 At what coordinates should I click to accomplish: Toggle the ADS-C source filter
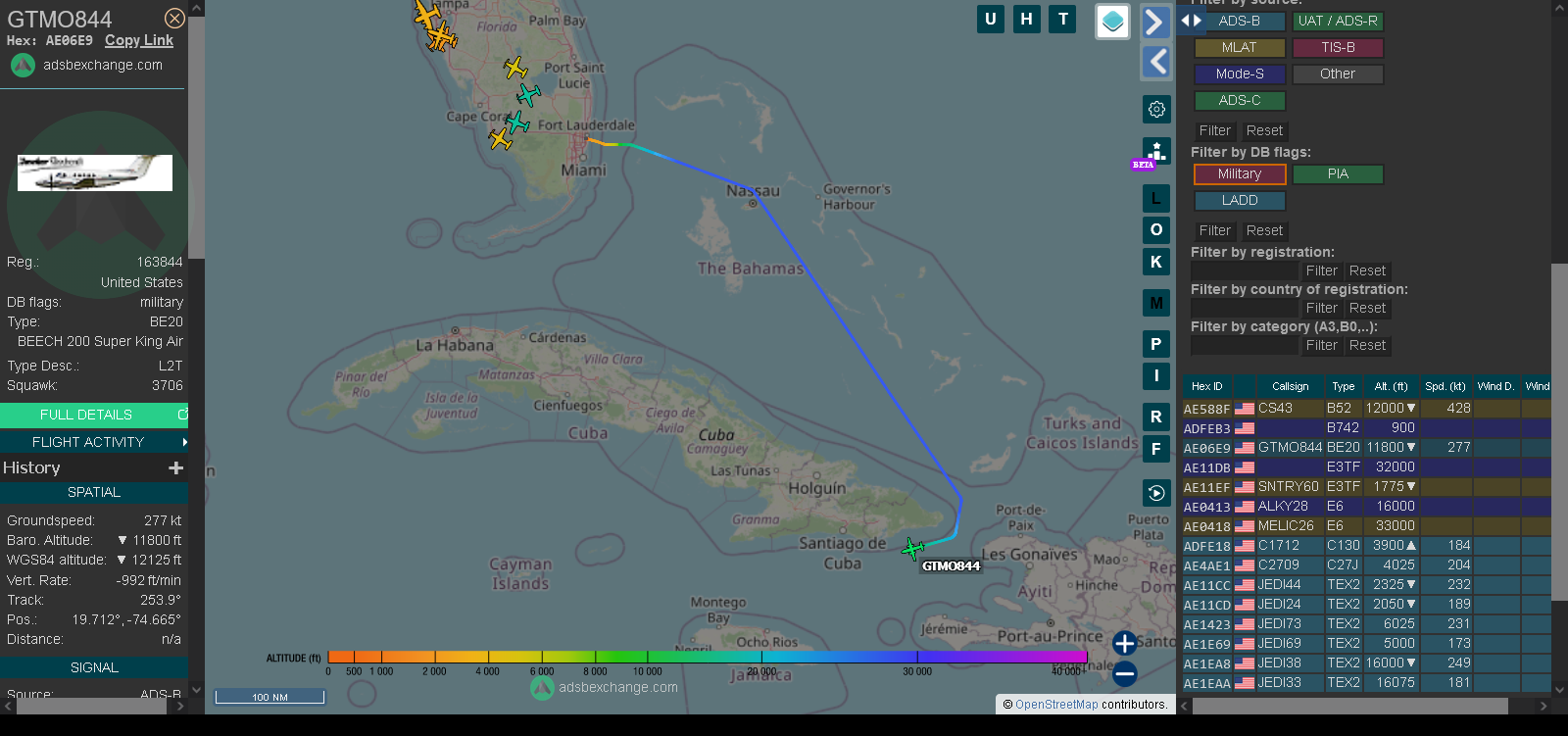tap(1240, 100)
